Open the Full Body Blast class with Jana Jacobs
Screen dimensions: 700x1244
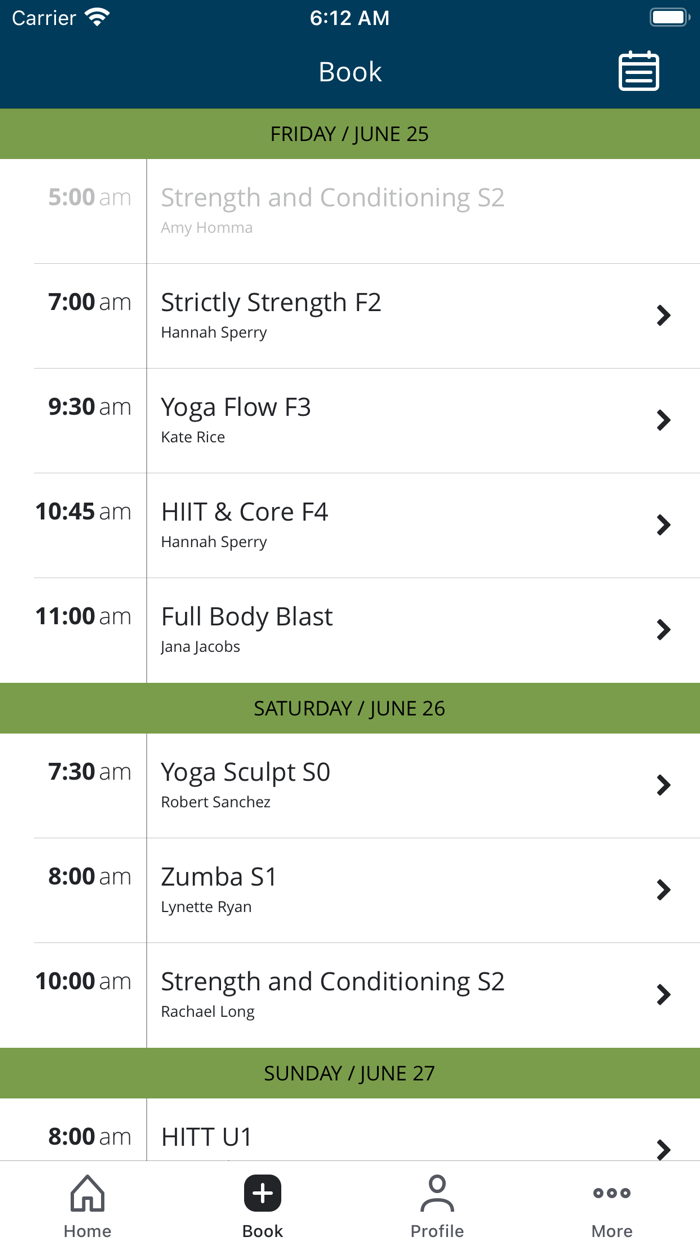click(x=350, y=629)
